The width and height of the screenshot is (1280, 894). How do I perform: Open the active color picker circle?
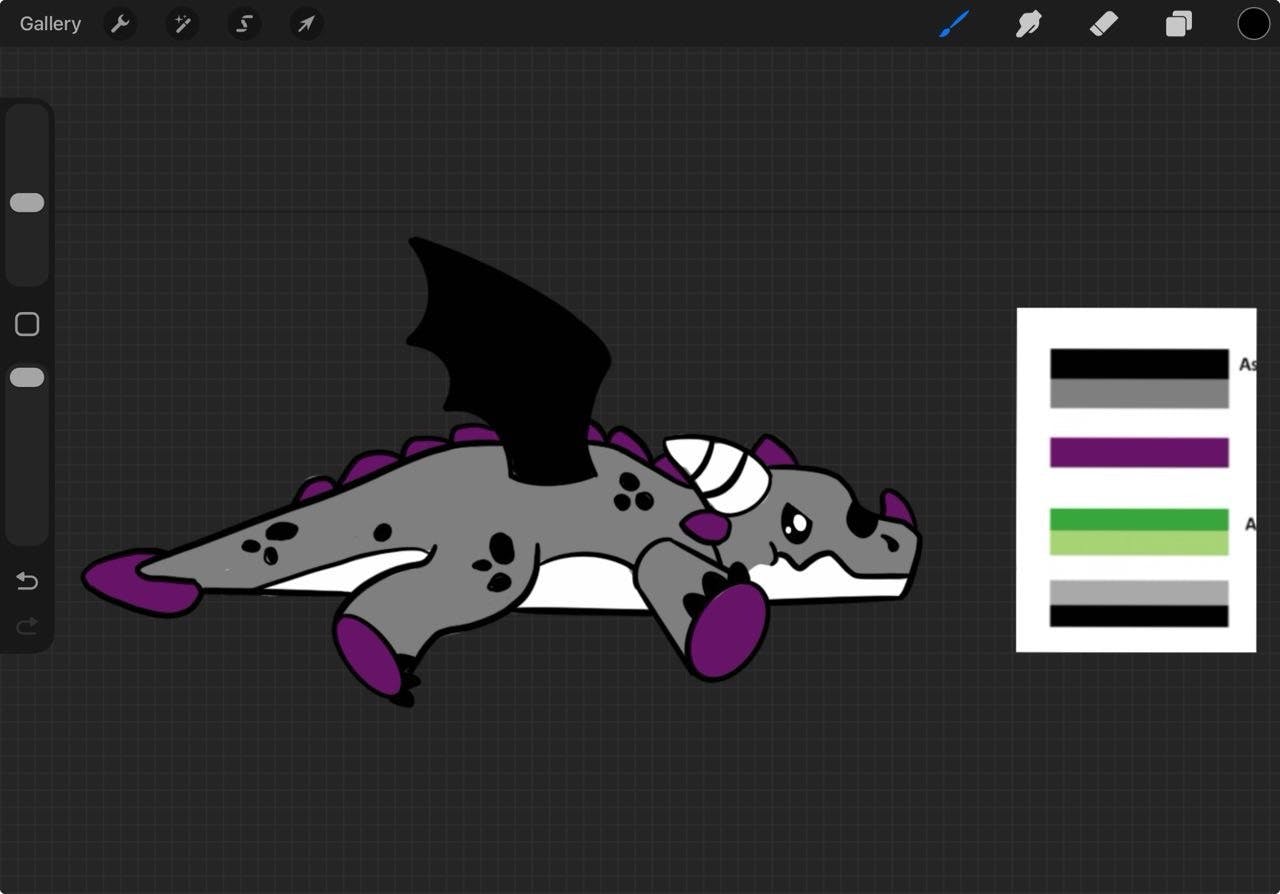pos(1253,24)
